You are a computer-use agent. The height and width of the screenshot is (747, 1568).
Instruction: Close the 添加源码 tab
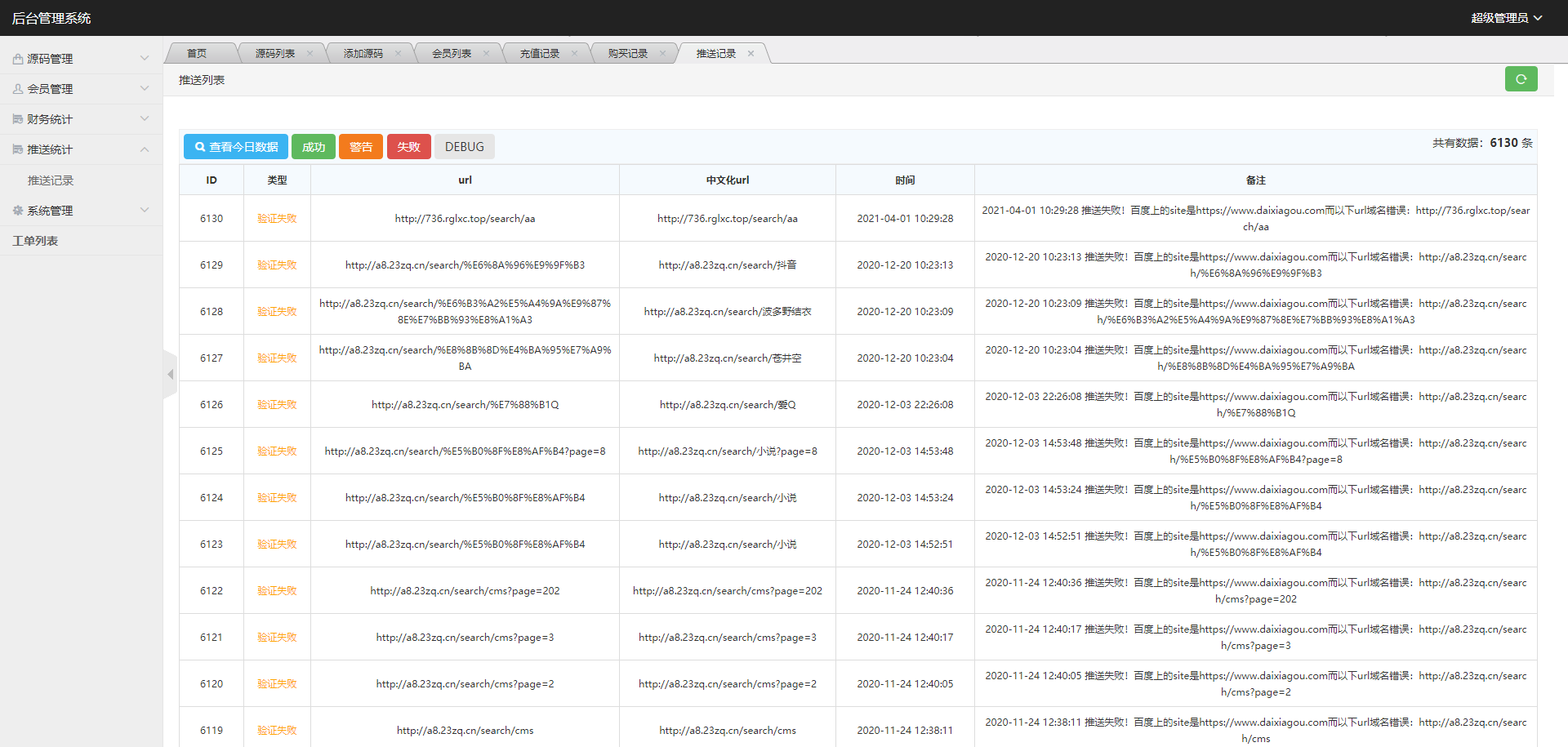pos(398,54)
